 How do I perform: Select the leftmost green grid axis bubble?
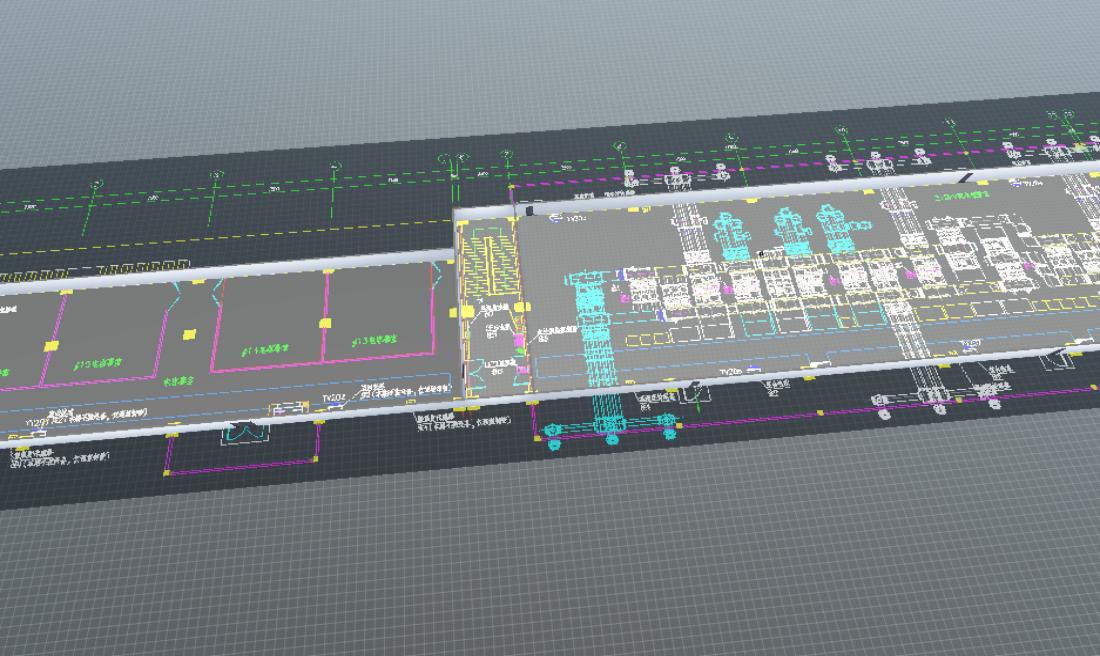click(x=96, y=185)
